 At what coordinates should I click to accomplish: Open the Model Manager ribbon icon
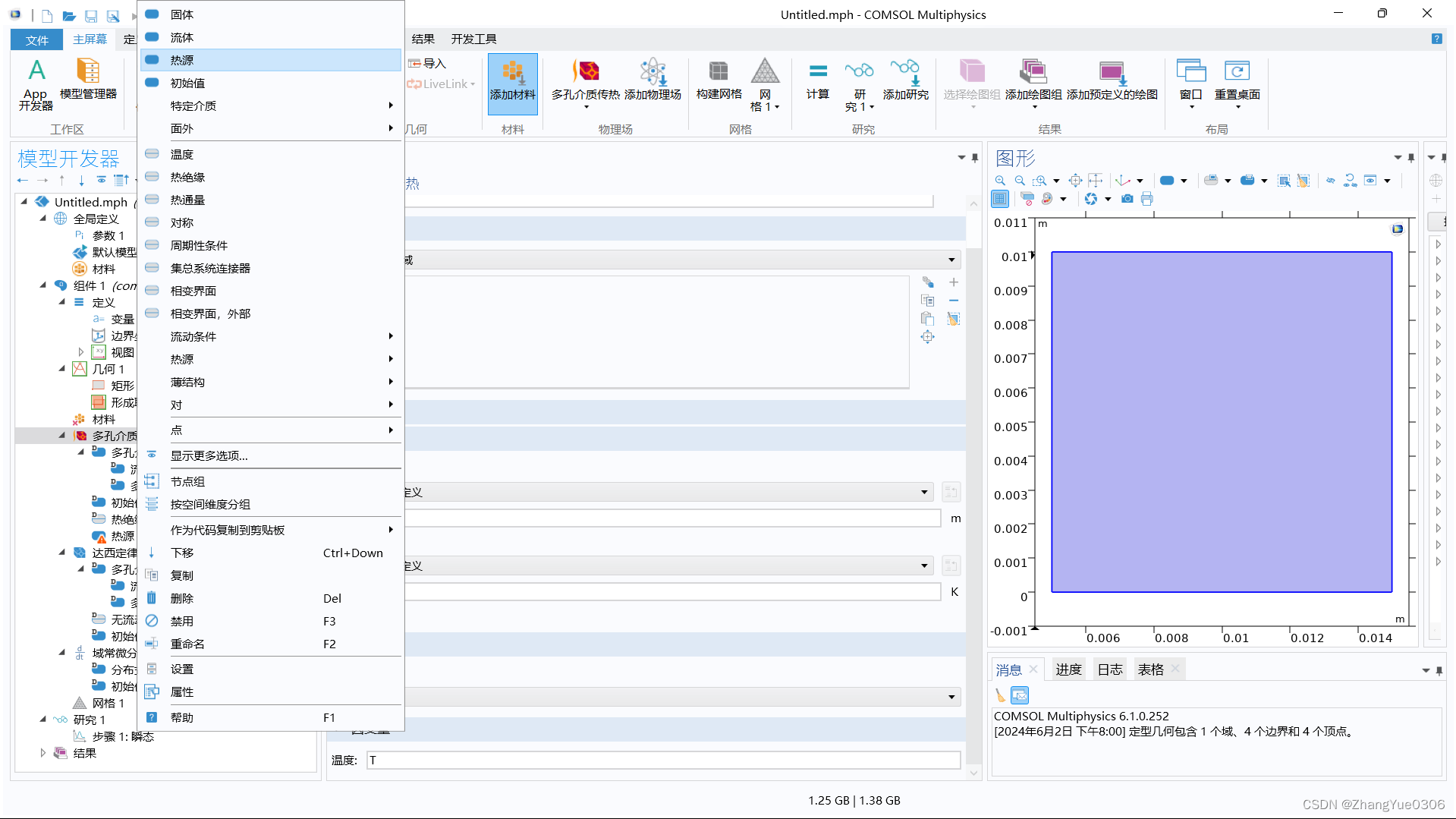(88, 79)
